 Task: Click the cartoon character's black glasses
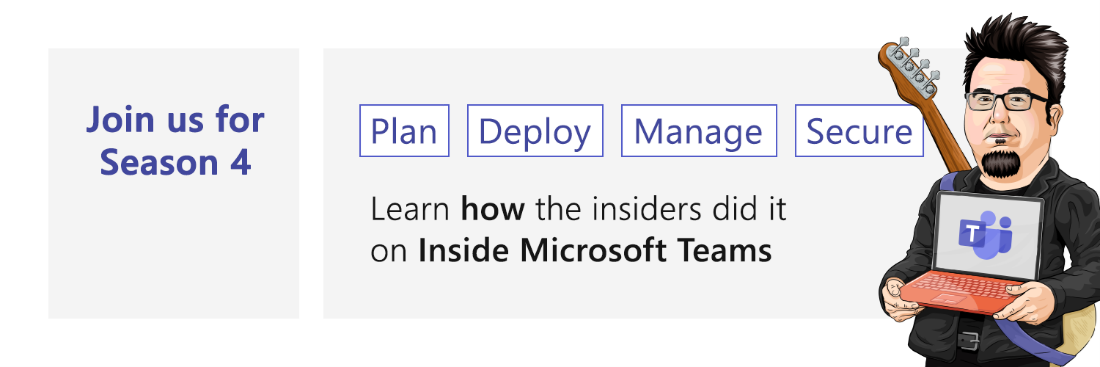tap(1007, 100)
